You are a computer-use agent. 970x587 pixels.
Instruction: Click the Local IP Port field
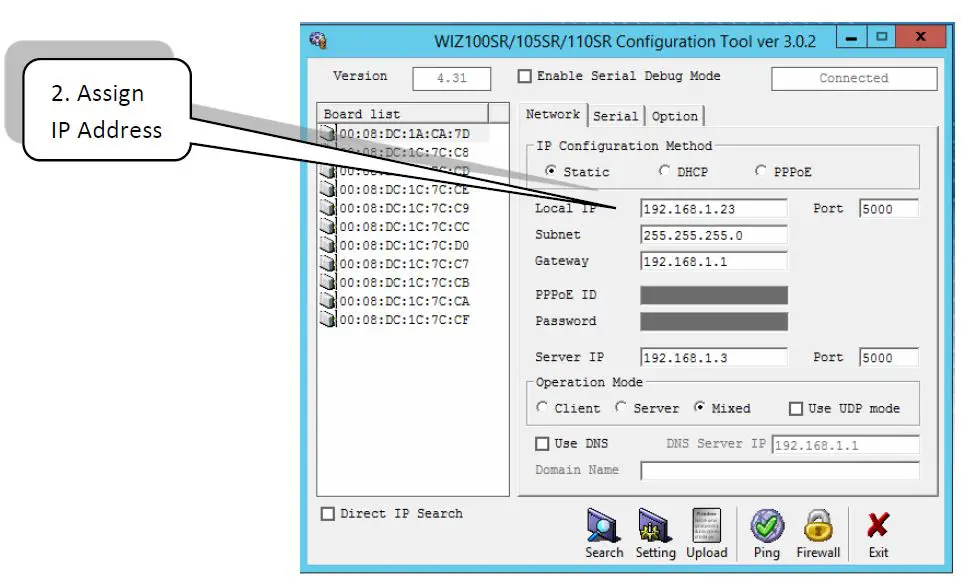pyautogui.click(x=889, y=209)
